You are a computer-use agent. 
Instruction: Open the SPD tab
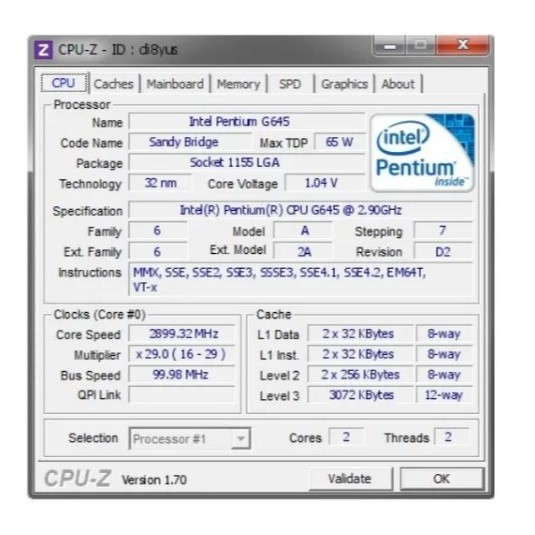(x=290, y=84)
